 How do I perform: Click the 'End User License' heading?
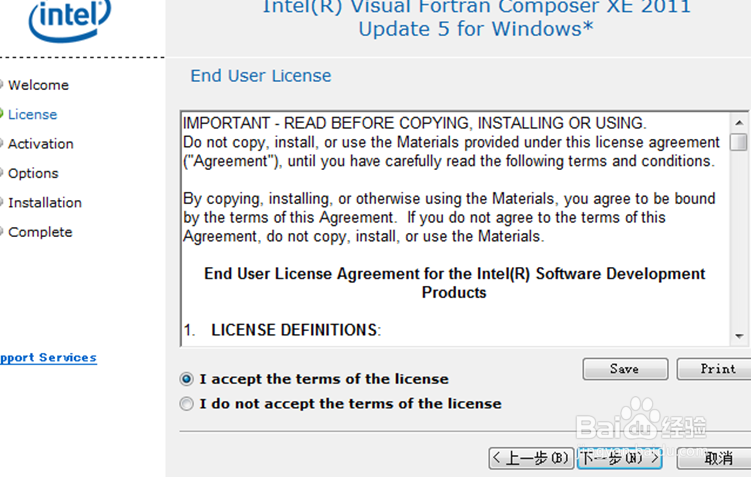coord(261,76)
